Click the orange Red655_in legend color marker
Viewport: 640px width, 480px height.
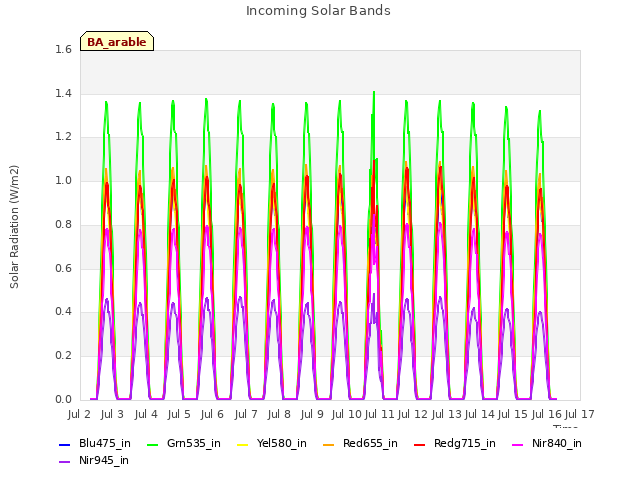point(329,444)
